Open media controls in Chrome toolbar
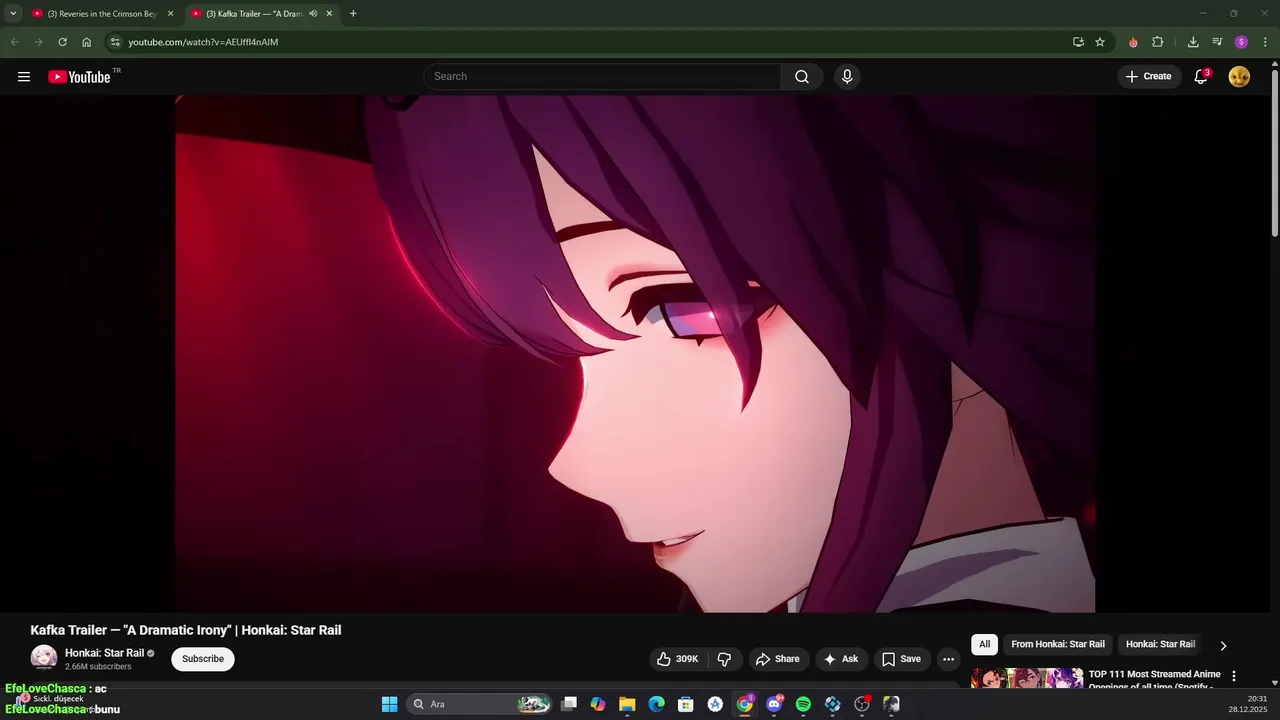The image size is (1280, 720). (x=1217, y=42)
